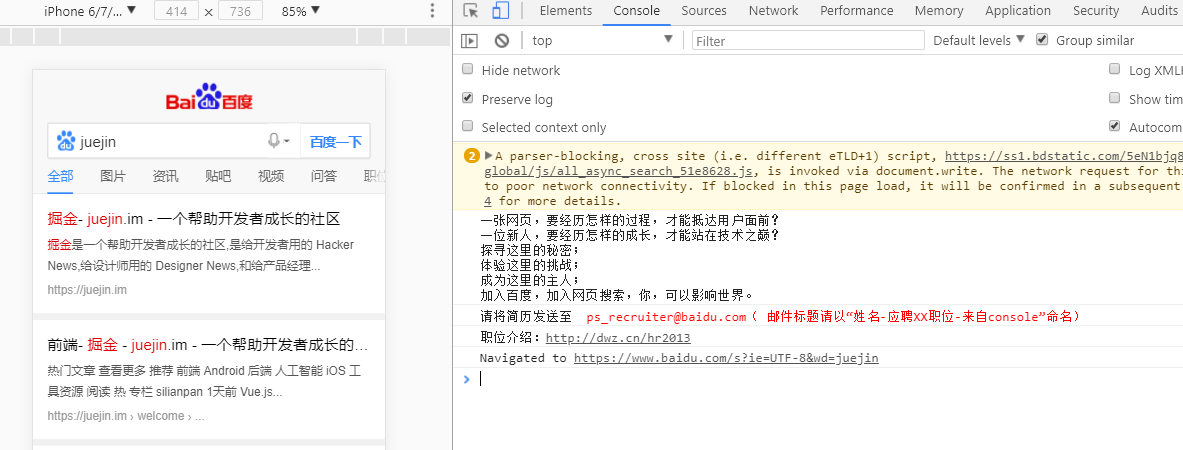The width and height of the screenshot is (1183, 450).
Task: Open the 掘金- juejin.im search result title
Action: pos(193,219)
